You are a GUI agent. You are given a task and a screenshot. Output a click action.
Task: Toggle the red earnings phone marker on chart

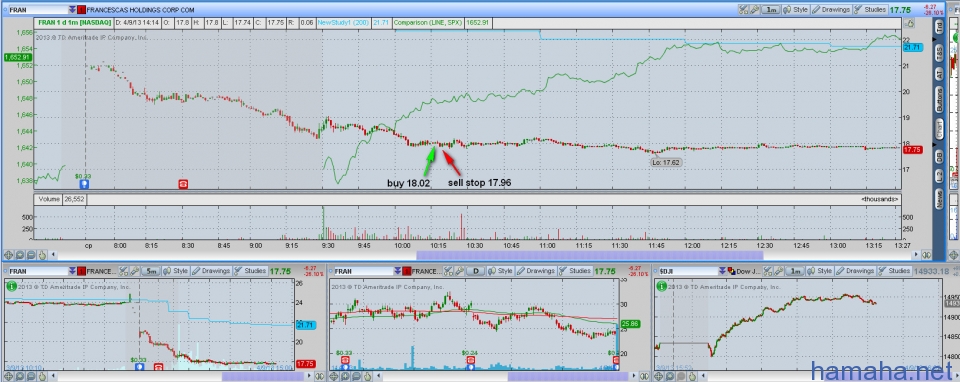click(182, 183)
